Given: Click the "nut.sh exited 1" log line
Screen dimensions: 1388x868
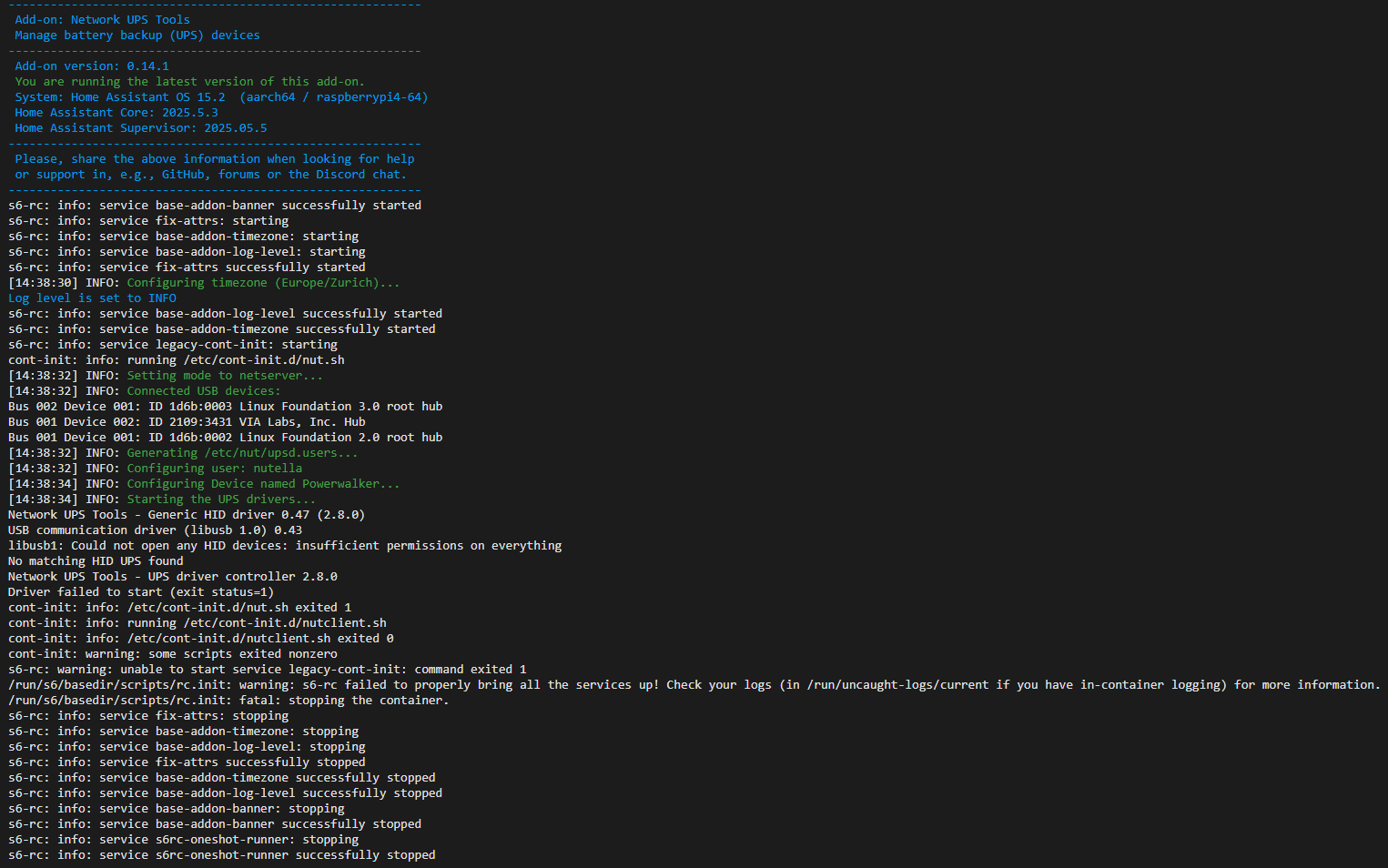Looking at the screenshot, I should pos(180,607).
